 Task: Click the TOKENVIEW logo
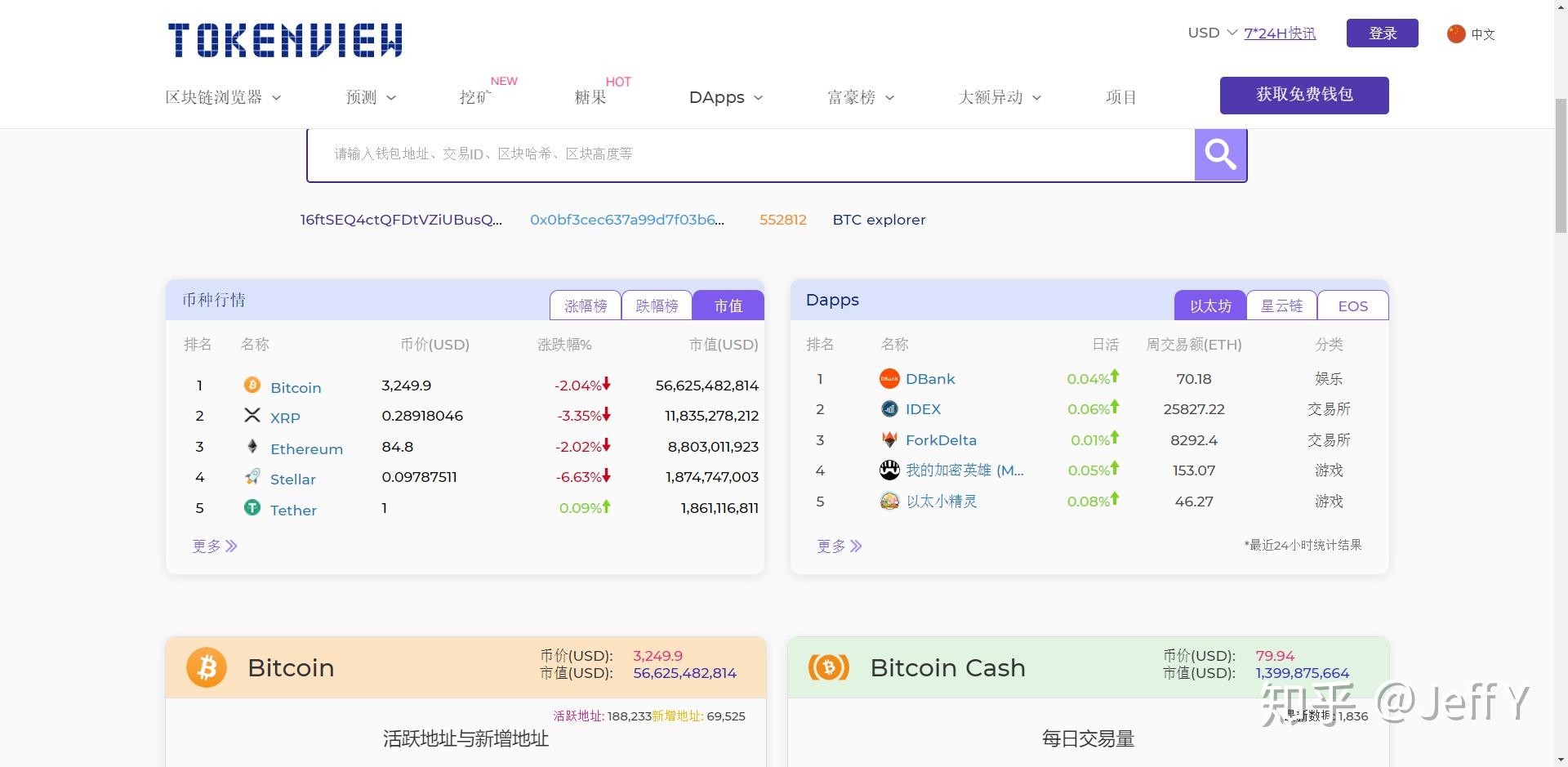point(285,40)
